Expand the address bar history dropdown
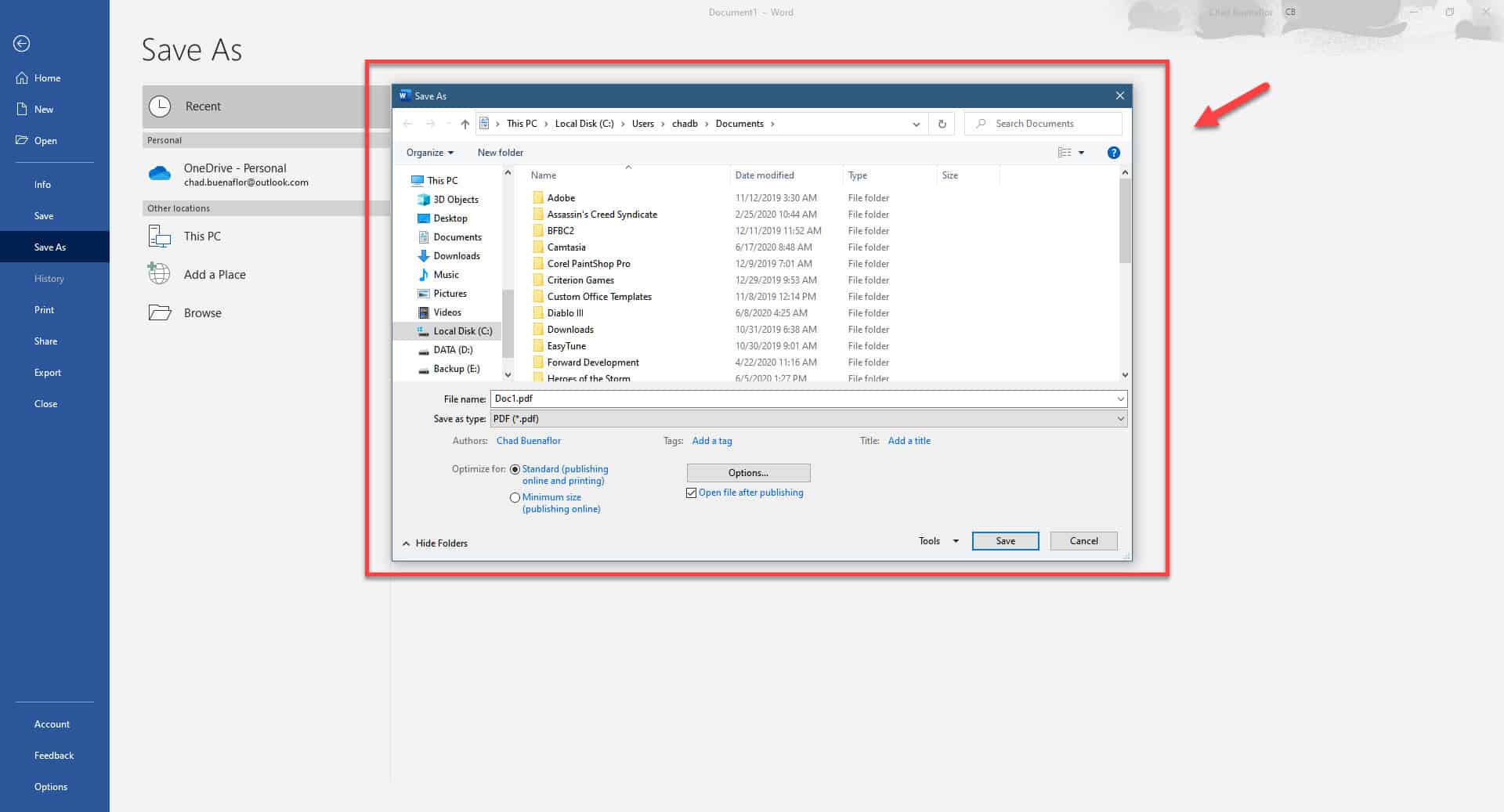The image size is (1504, 812). point(916,124)
